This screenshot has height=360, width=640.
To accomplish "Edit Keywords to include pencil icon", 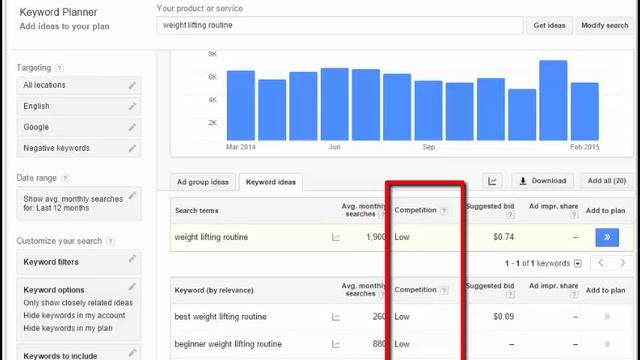I will (132, 353).
